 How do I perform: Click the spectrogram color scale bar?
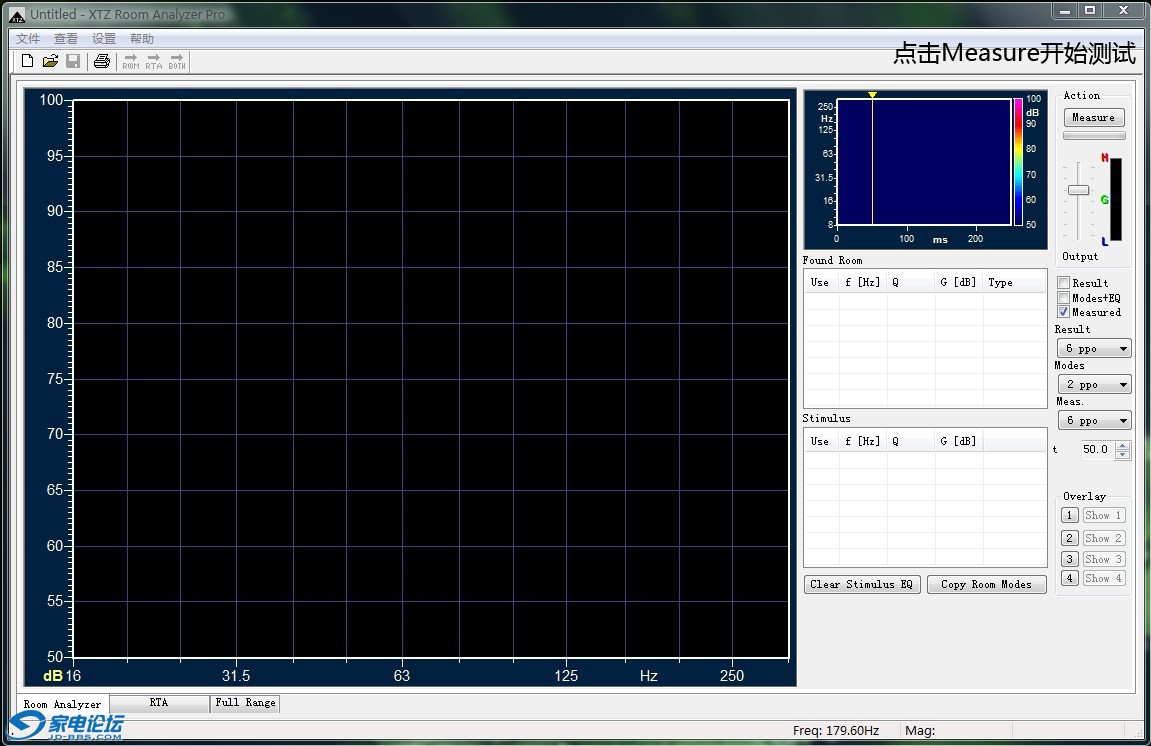click(1018, 162)
